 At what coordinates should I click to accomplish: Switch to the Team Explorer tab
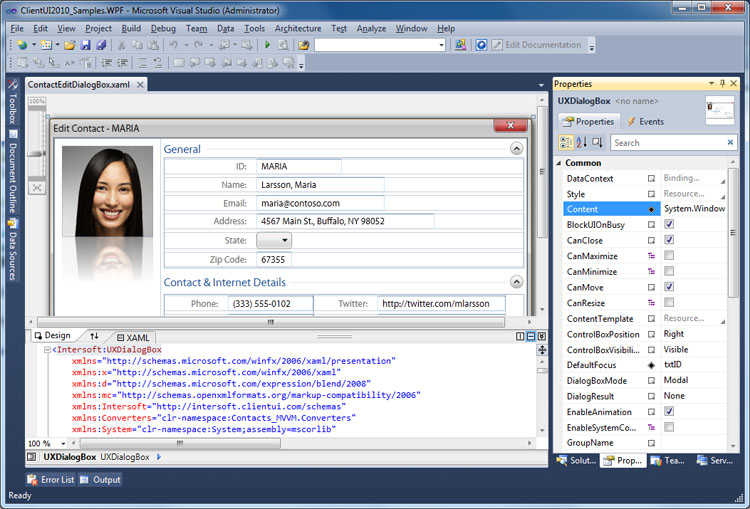tap(668, 461)
